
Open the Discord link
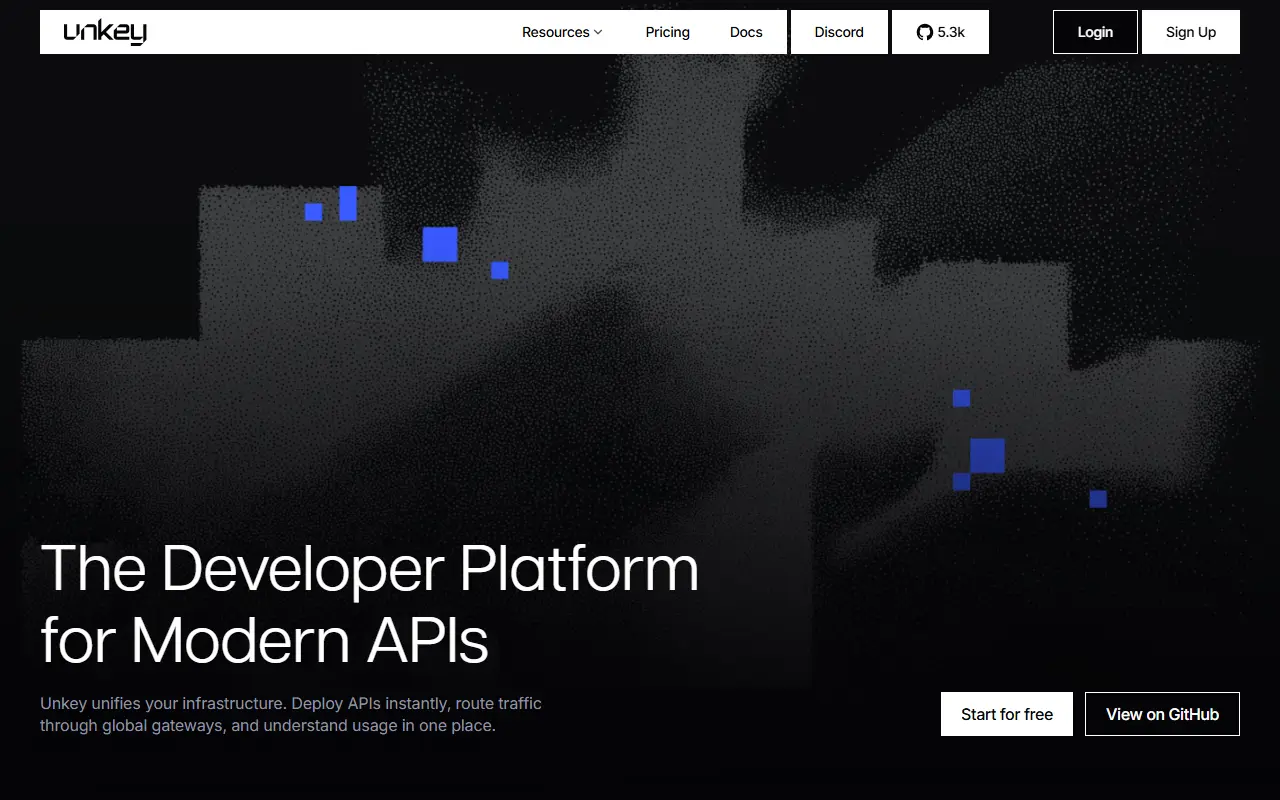click(x=839, y=32)
